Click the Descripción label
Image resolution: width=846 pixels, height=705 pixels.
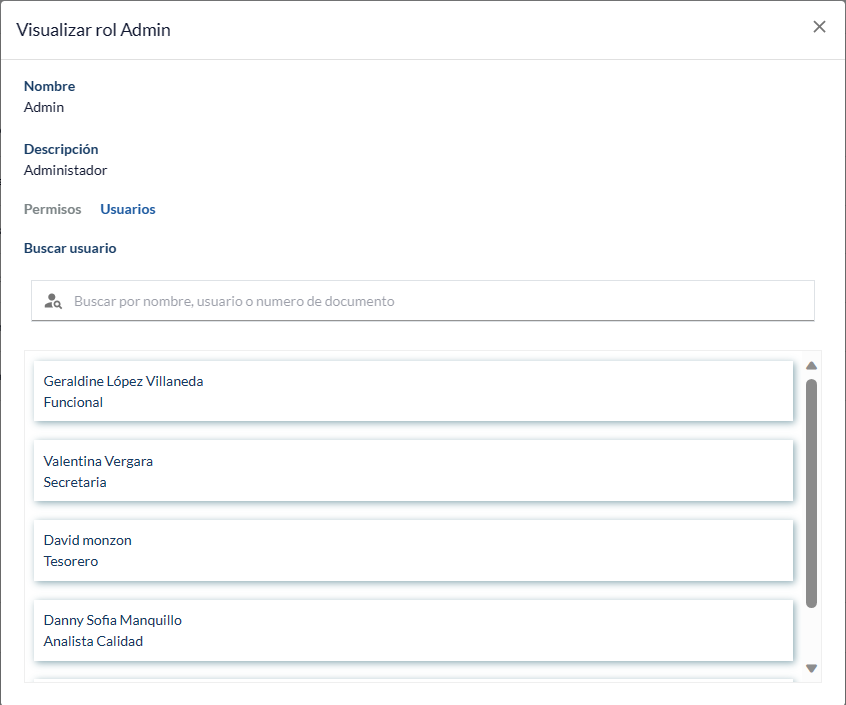point(61,149)
